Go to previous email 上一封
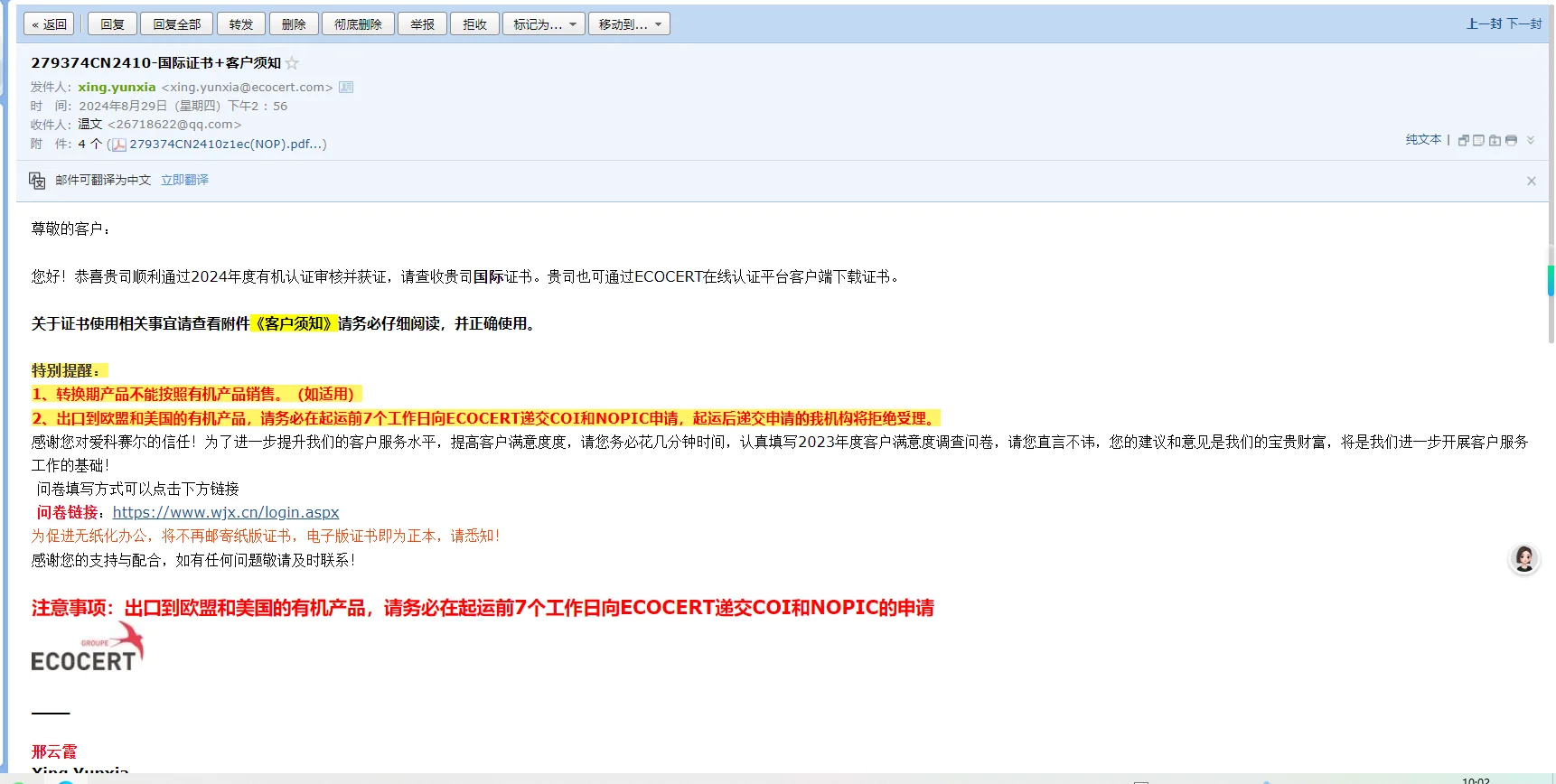Image resolution: width=1556 pixels, height=784 pixels. click(x=1485, y=24)
